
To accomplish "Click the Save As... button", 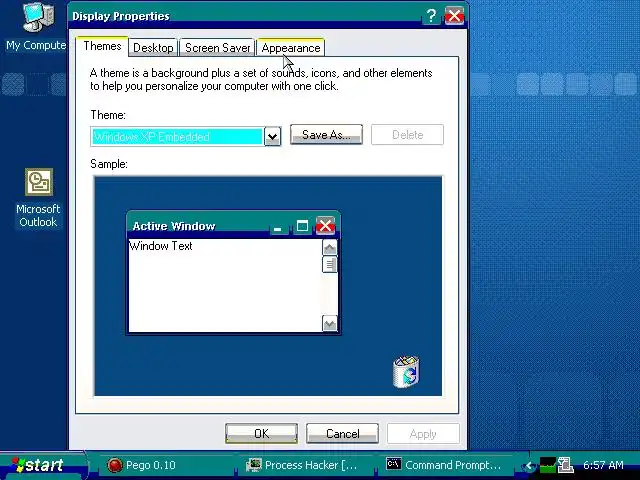I will coord(326,135).
